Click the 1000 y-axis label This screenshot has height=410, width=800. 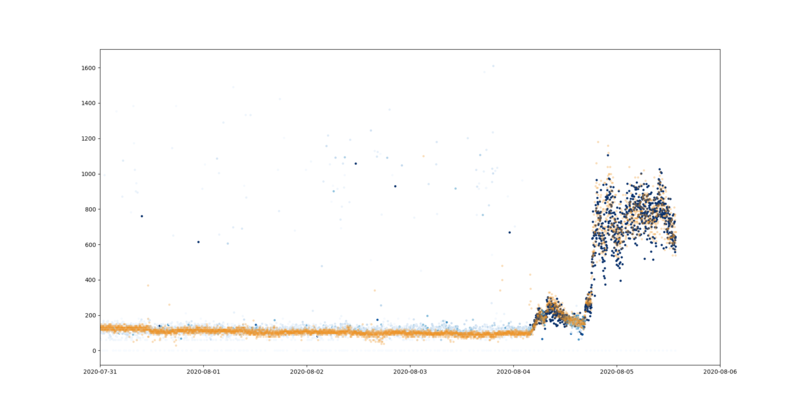tap(89, 174)
